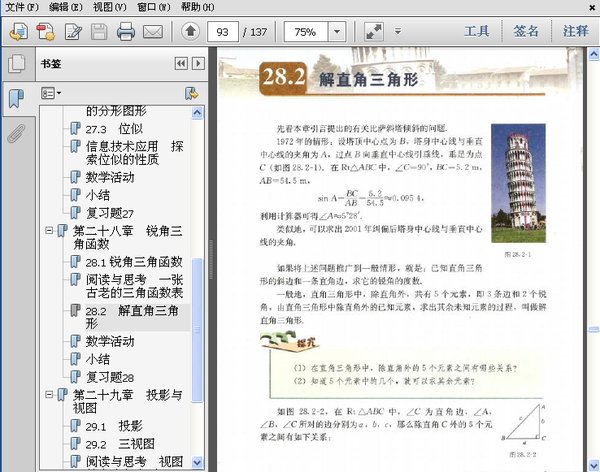Send the file via email envelope icon

click(x=153, y=32)
